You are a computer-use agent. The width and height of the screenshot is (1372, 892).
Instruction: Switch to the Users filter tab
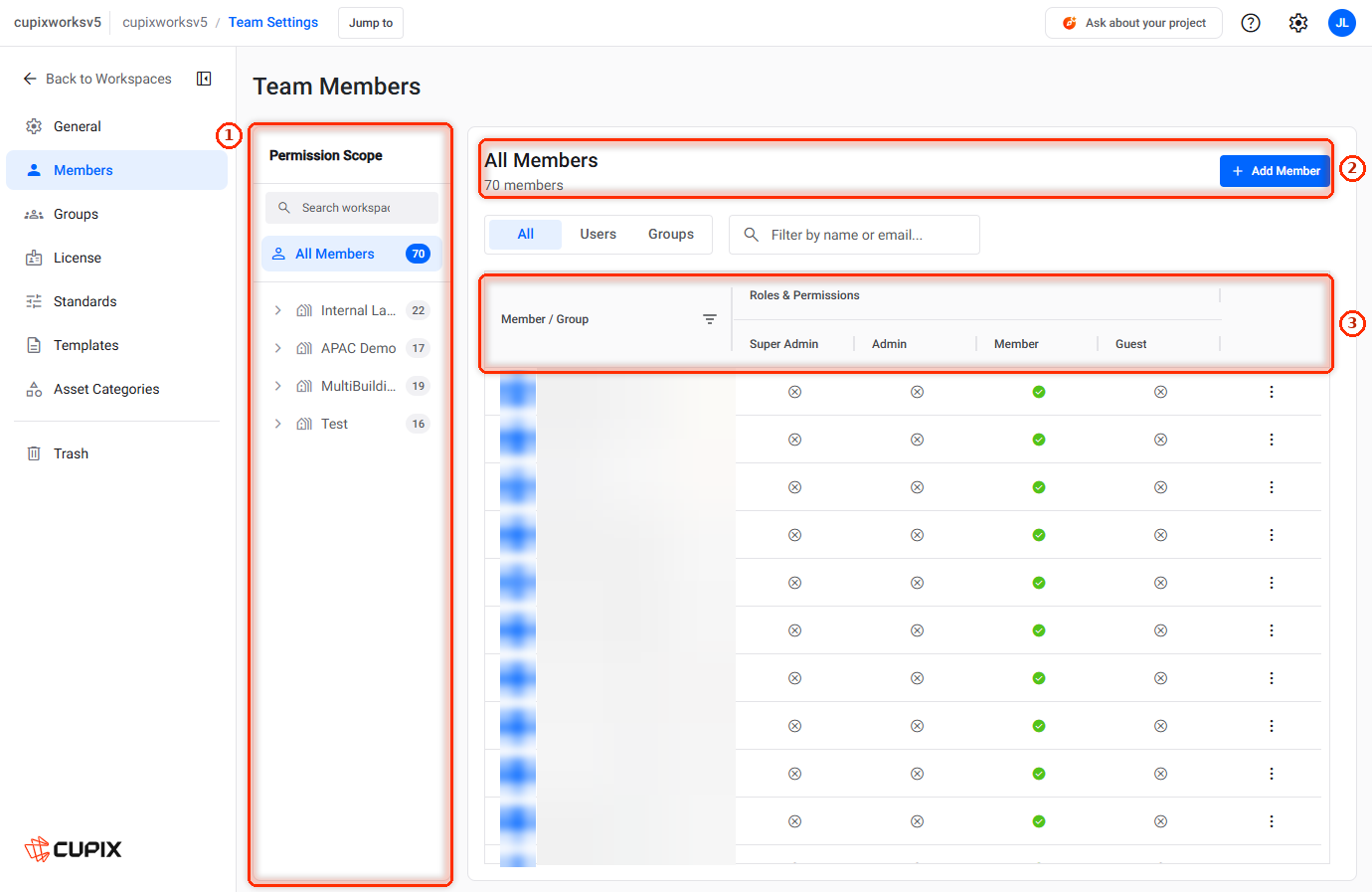pyautogui.click(x=599, y=235)
